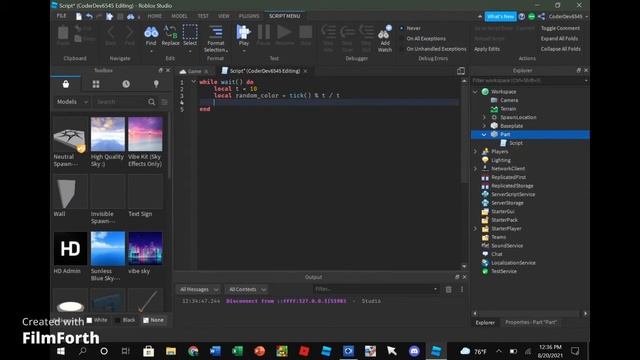This screenshot has height=360, width=640.
Task: Clear output trash icon
Action: coord(449,289)
